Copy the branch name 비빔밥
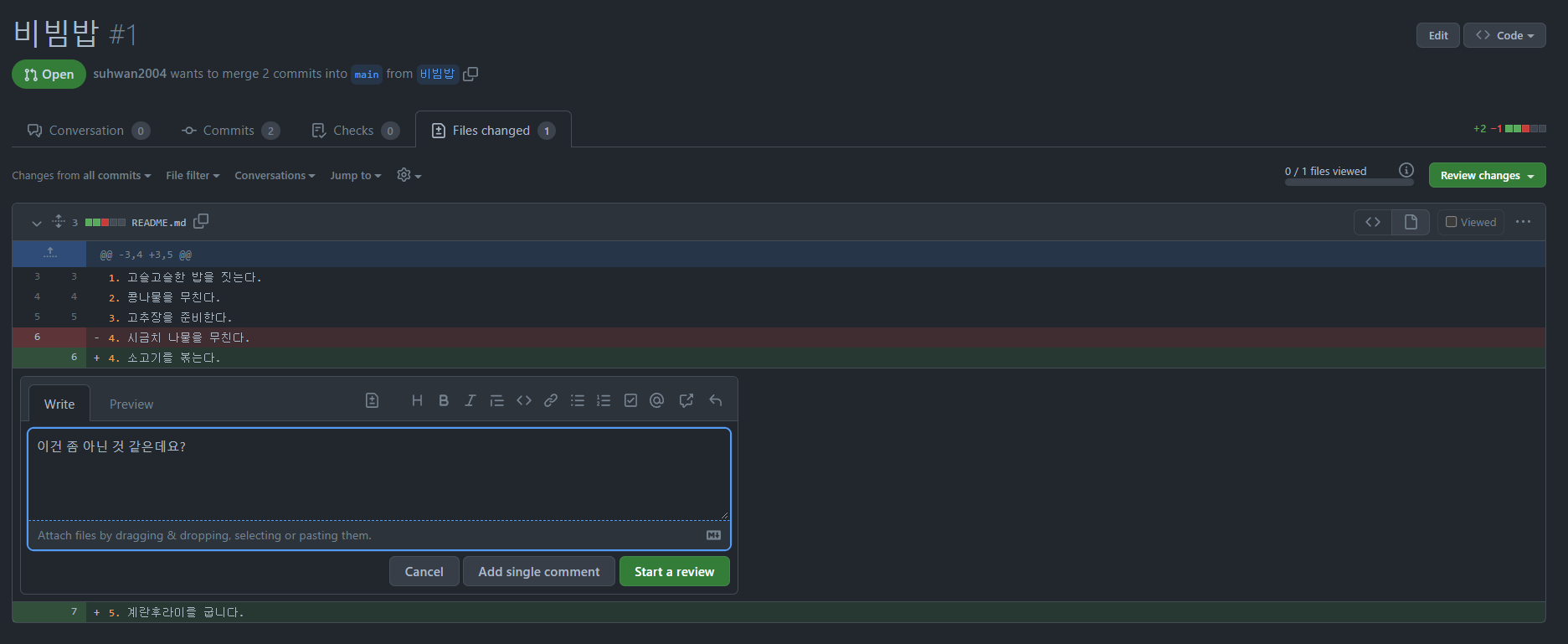 [470, 74]
